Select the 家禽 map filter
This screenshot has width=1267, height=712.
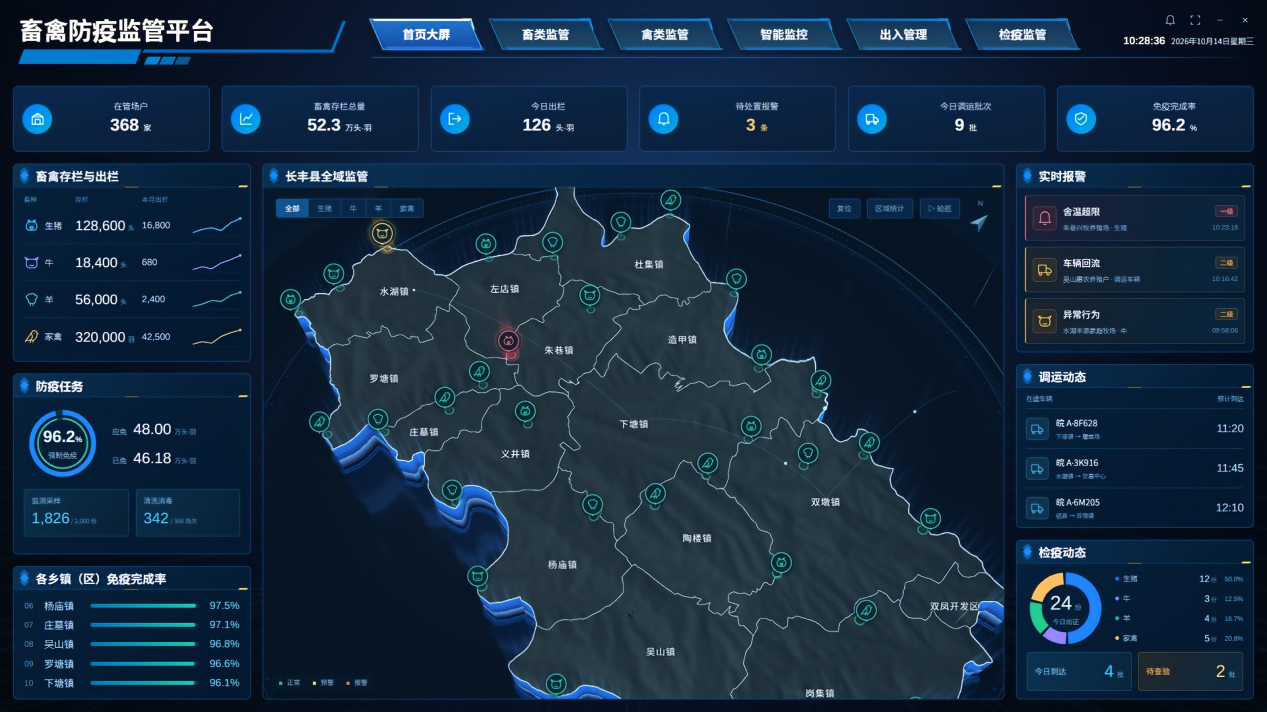point(407,209)
